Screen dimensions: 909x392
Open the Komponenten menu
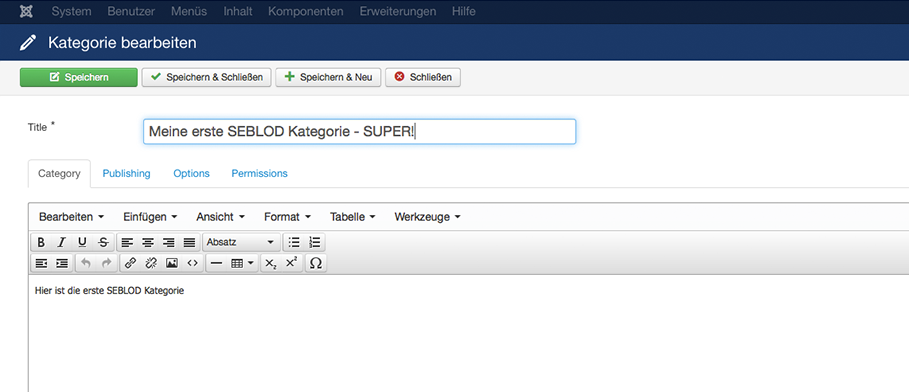[x=306, y=12]
